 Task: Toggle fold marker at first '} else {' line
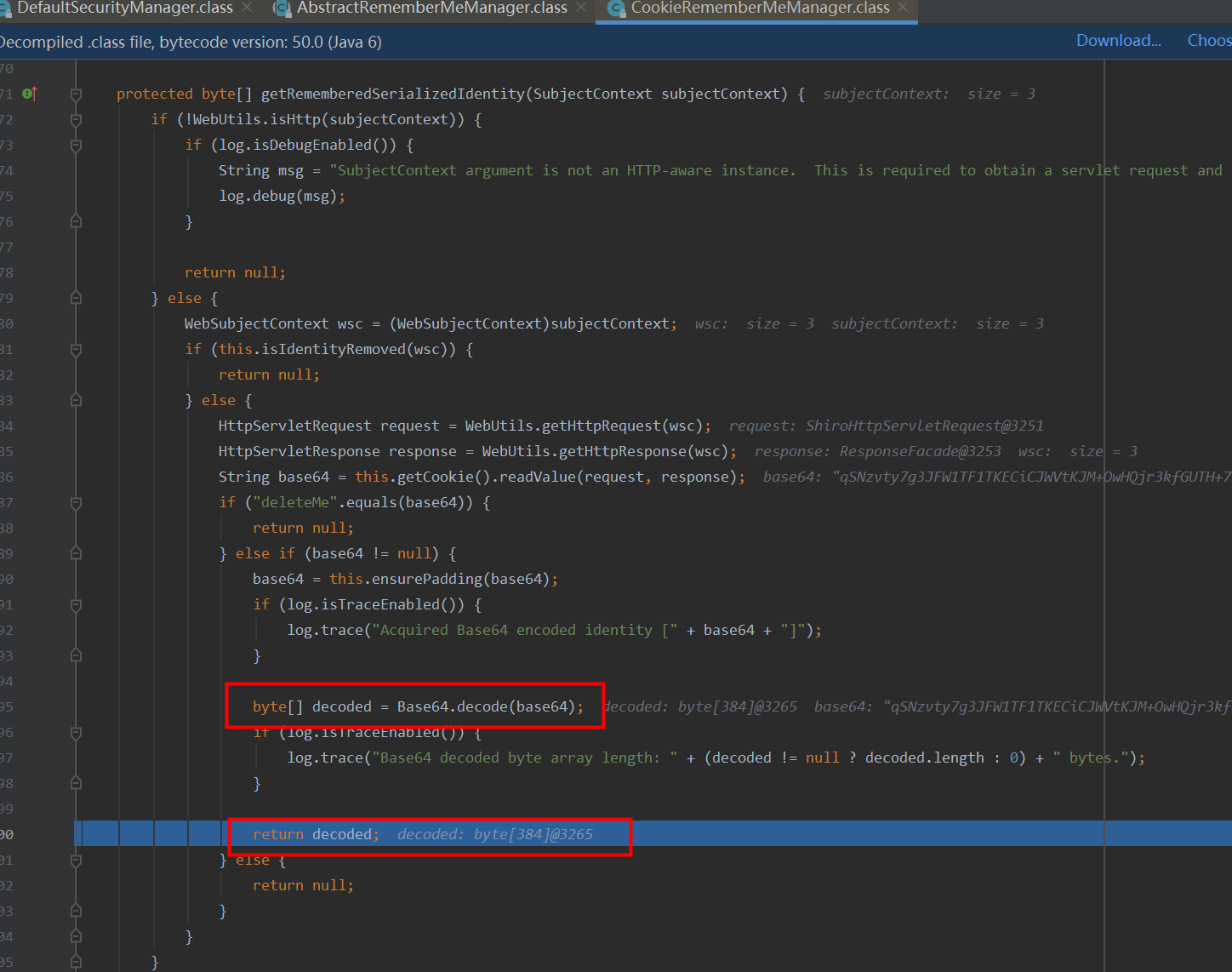tap(76, 298)
